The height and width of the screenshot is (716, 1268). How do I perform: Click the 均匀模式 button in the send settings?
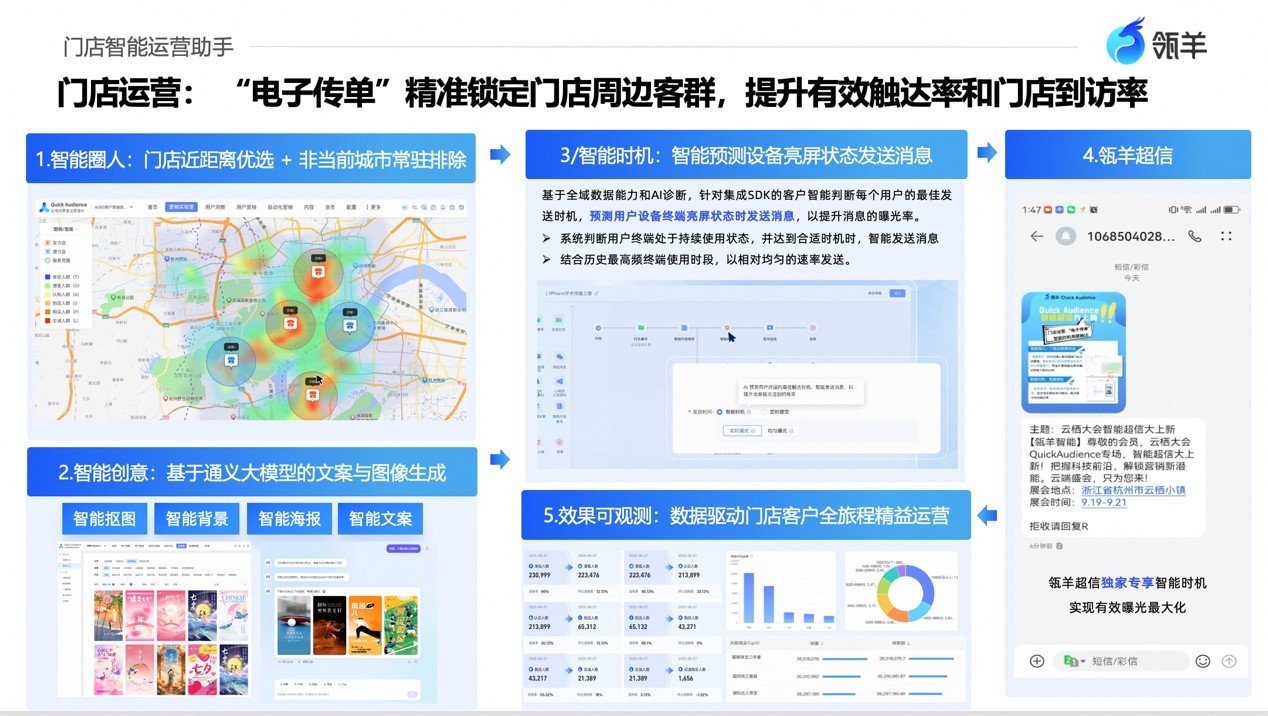click(776, 432)
